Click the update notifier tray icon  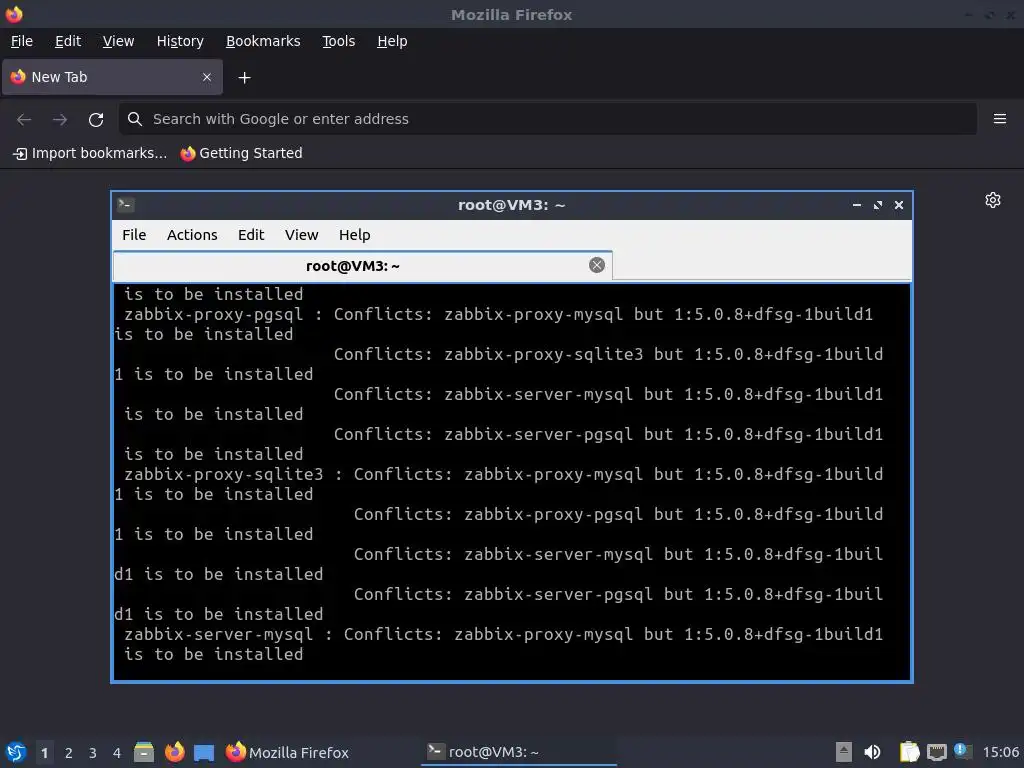click(x=962, y=751)
